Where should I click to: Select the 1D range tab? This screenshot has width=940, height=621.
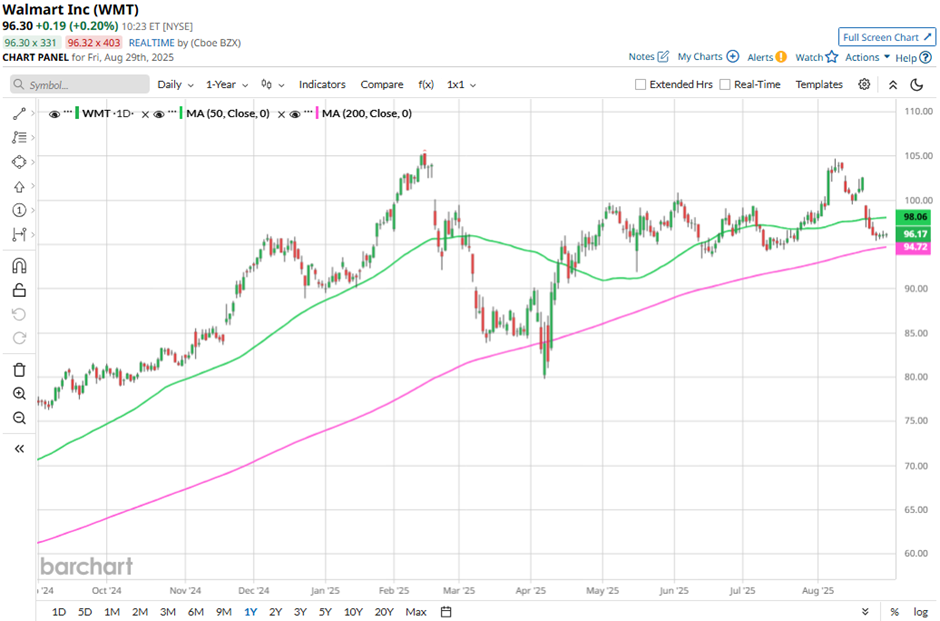(x=59, y=611)
